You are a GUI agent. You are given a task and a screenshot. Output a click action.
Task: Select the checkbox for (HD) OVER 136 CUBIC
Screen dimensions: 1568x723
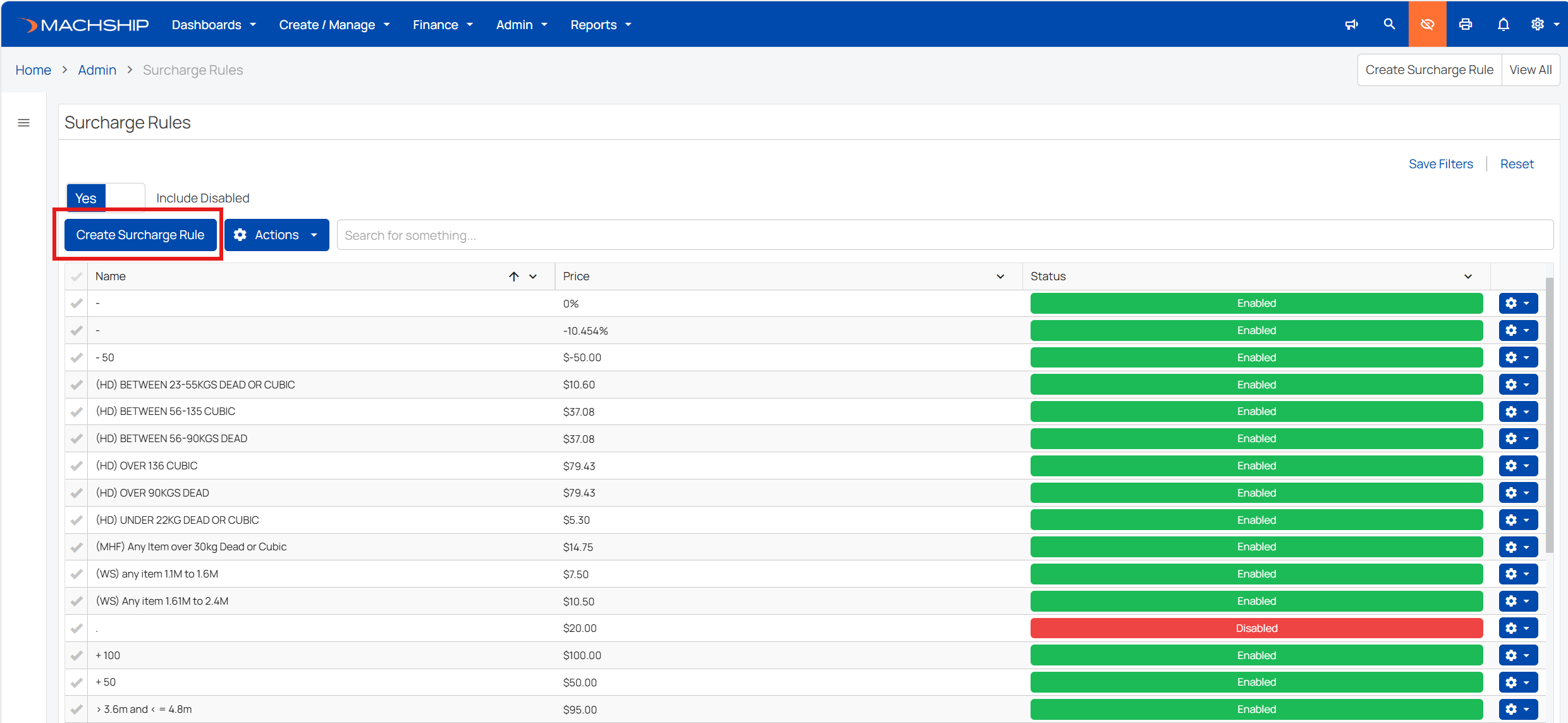coord(77,466)
